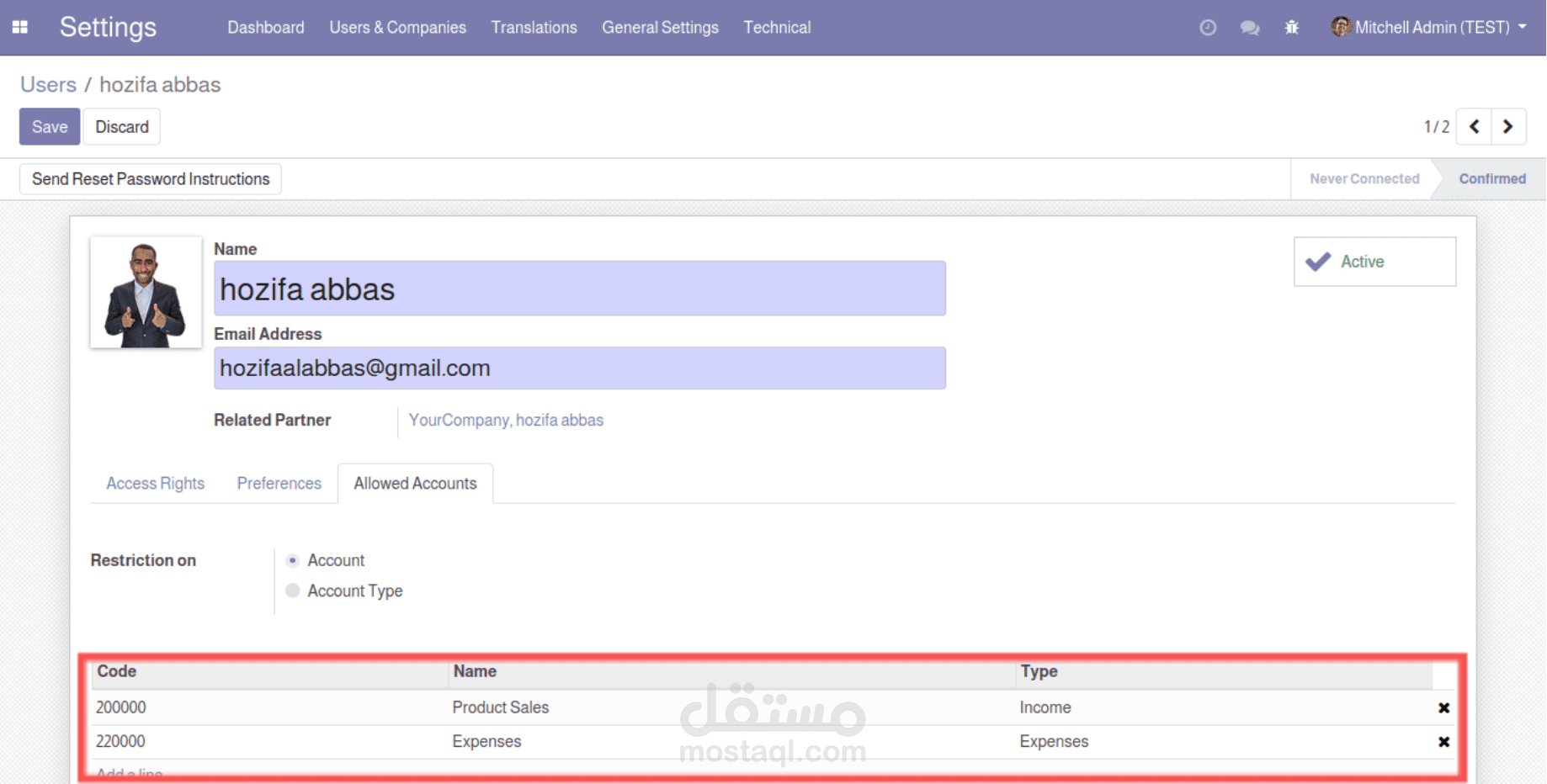Image resolution: width=1547 pixels, height=784 pixels.
Task: Click the Expenses type cell
Action: pyautogui.click(x=1054, y=741)
